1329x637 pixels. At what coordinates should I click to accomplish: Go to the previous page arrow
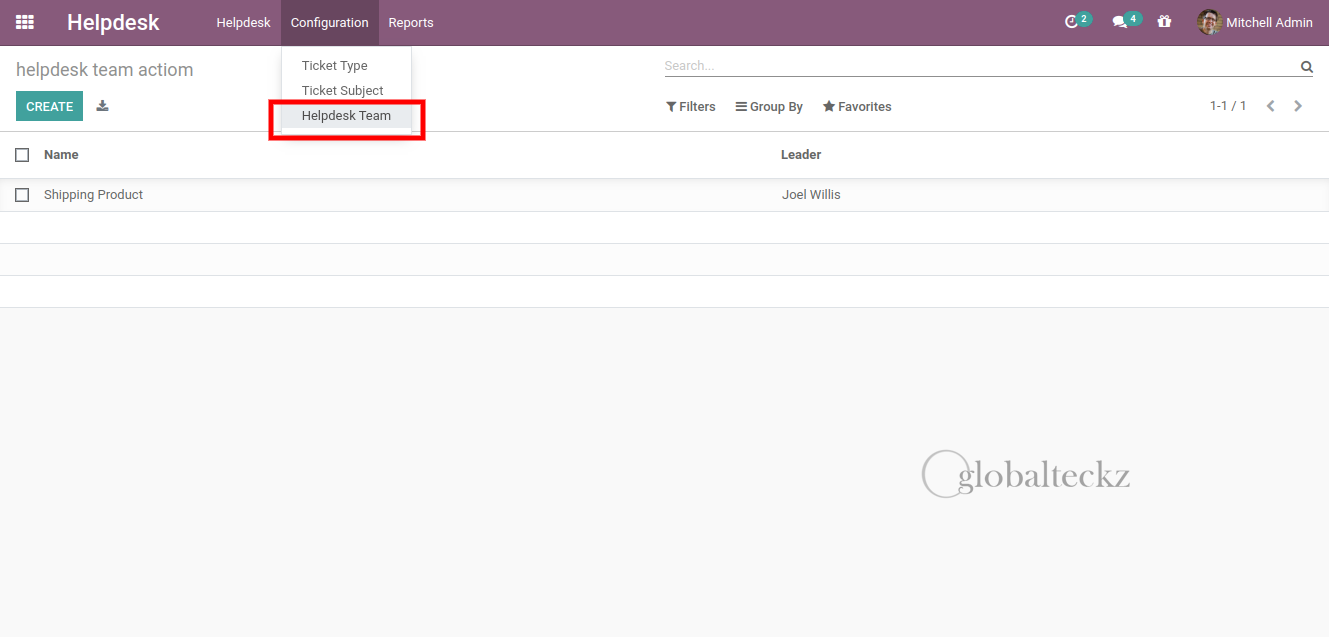[1270, 106]
